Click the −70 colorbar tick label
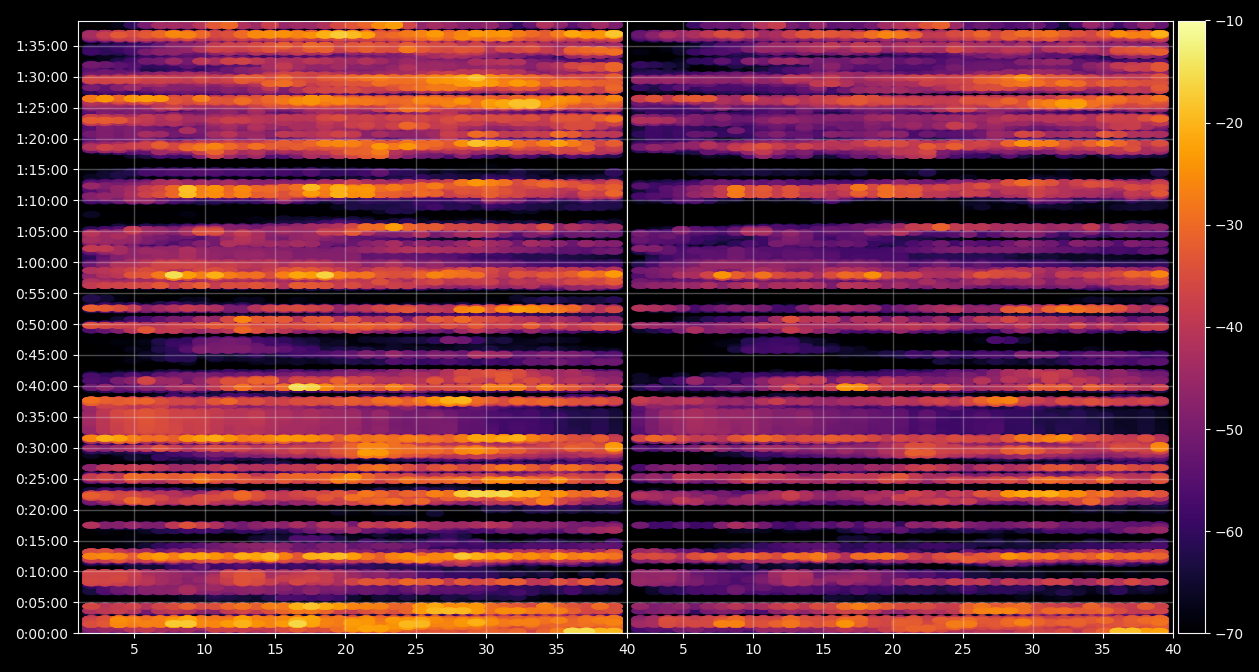The height and width of the screenshot is (672, 1259). [x=1230, y=634]
